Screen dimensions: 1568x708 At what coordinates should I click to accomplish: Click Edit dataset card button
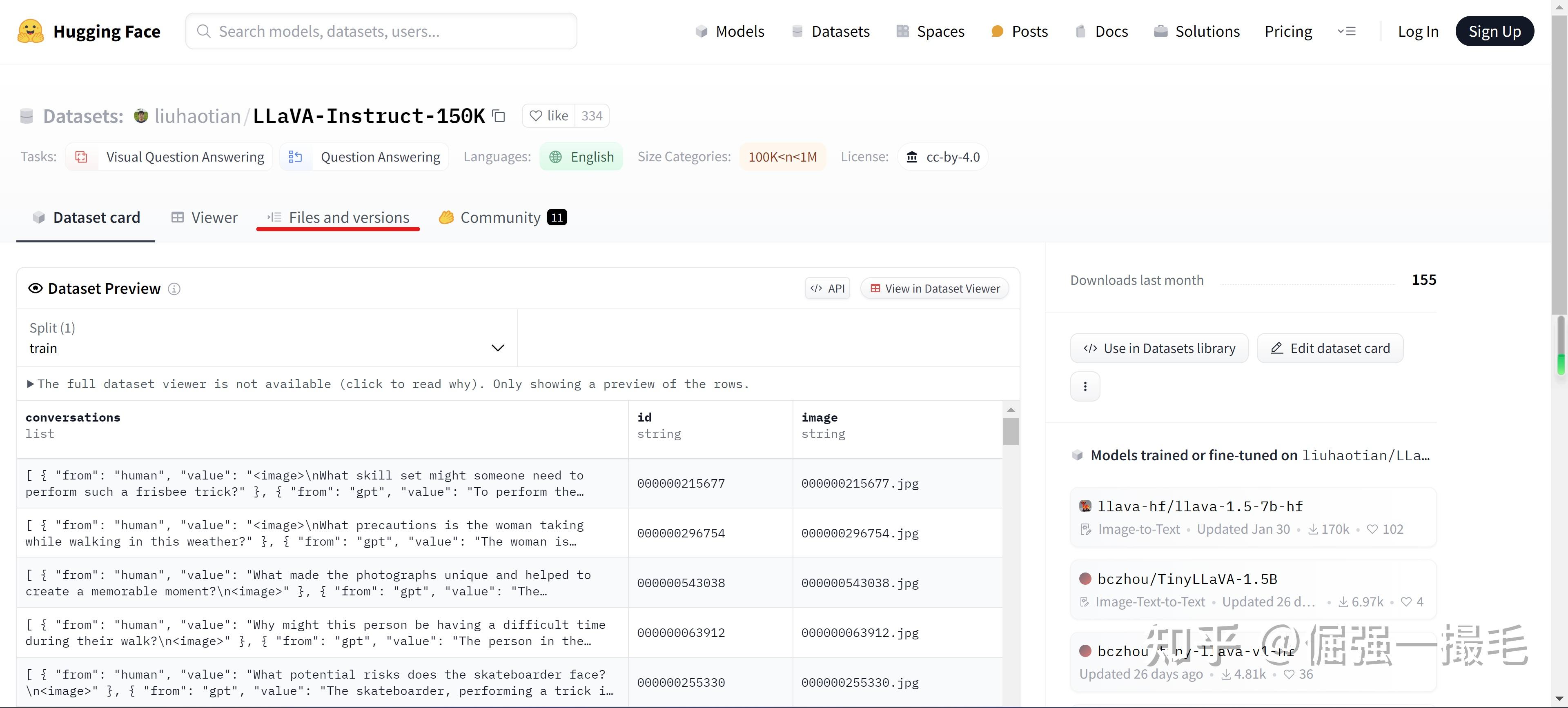[x=1330, y=348]
